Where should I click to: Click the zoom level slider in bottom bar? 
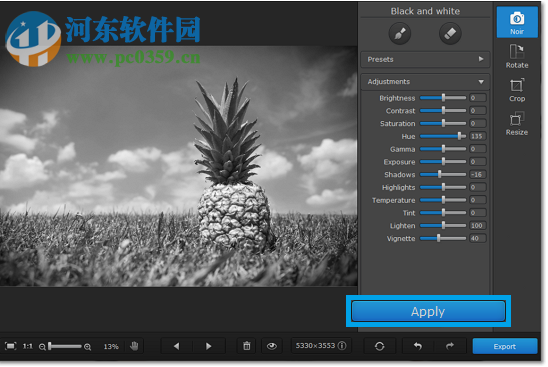tap(65, 346)
